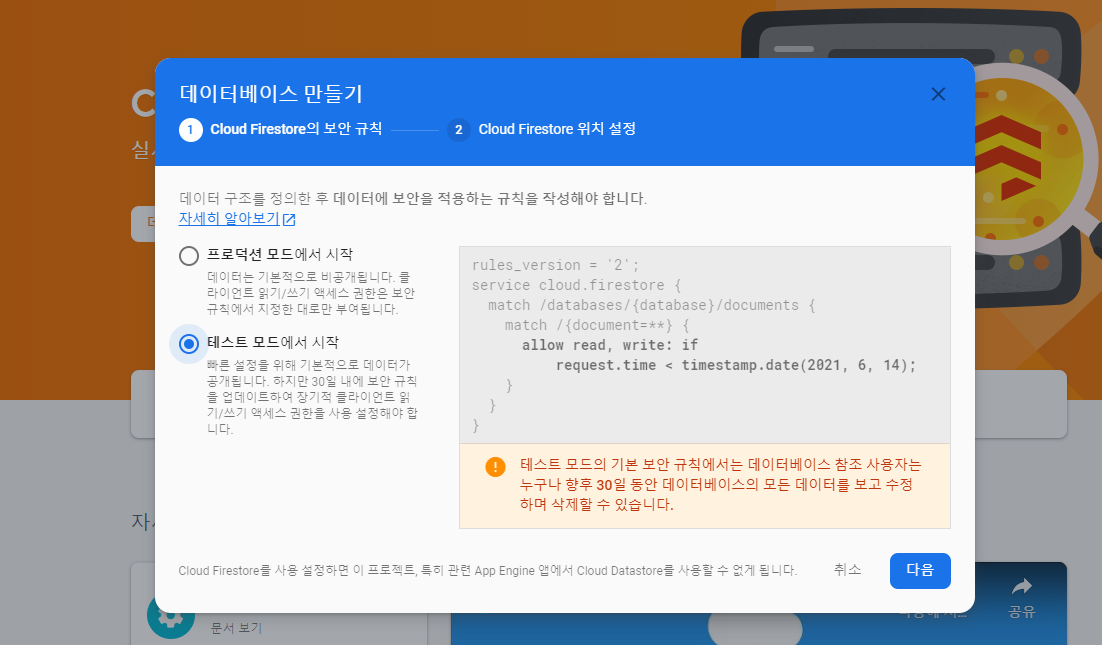Image resolution: width=1102 pixels, height=645 pixels.
Task: Select test mode radio button
Action: [x=188, y=344]
